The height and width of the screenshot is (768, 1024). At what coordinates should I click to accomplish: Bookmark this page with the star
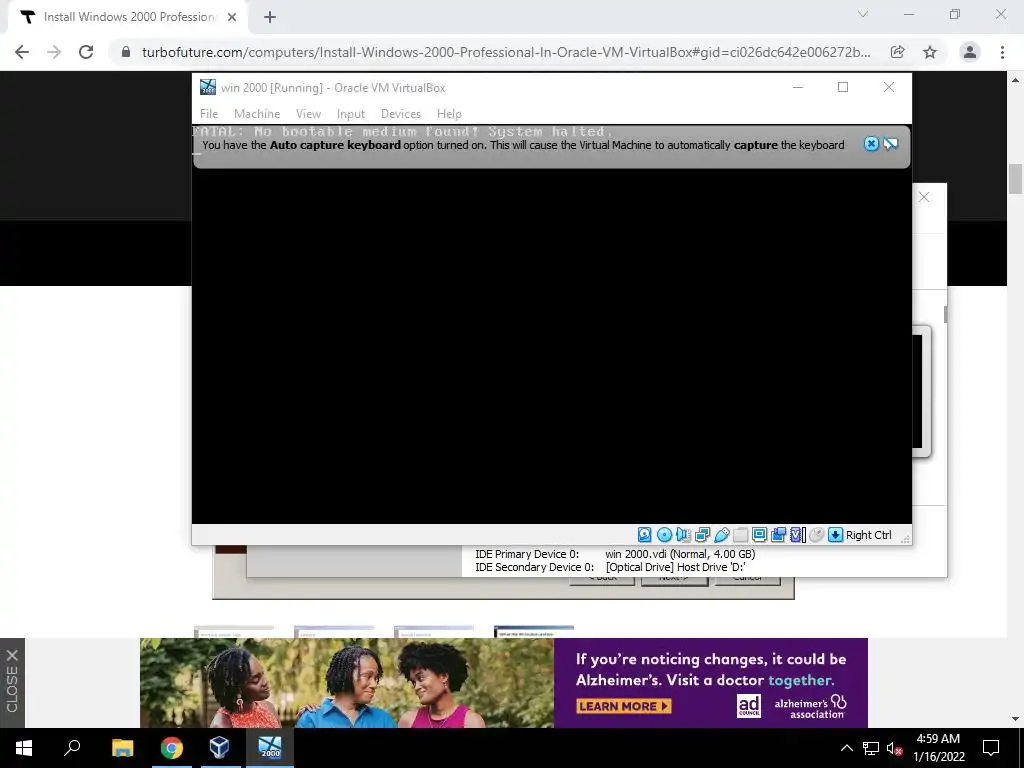click(930, 52)
